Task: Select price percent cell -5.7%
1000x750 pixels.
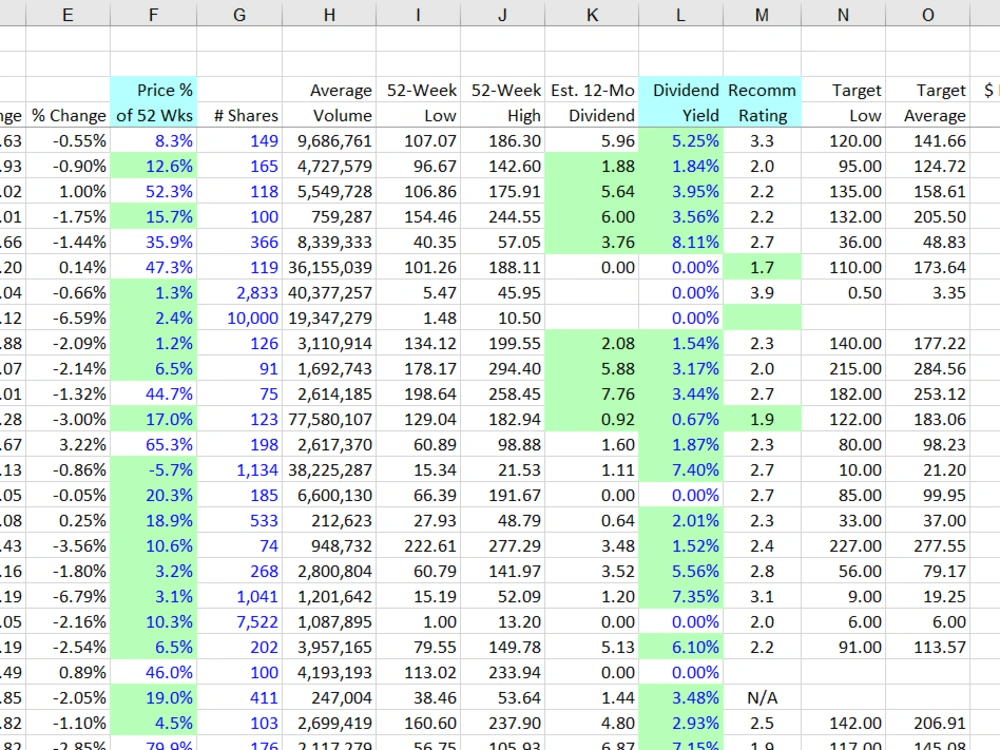Action: tap(154, 470)
